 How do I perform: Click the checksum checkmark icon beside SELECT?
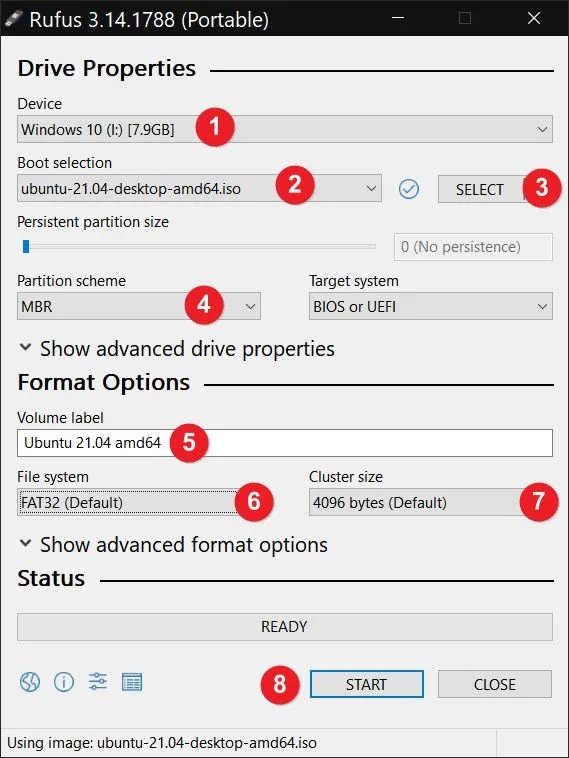coord(409,189)
